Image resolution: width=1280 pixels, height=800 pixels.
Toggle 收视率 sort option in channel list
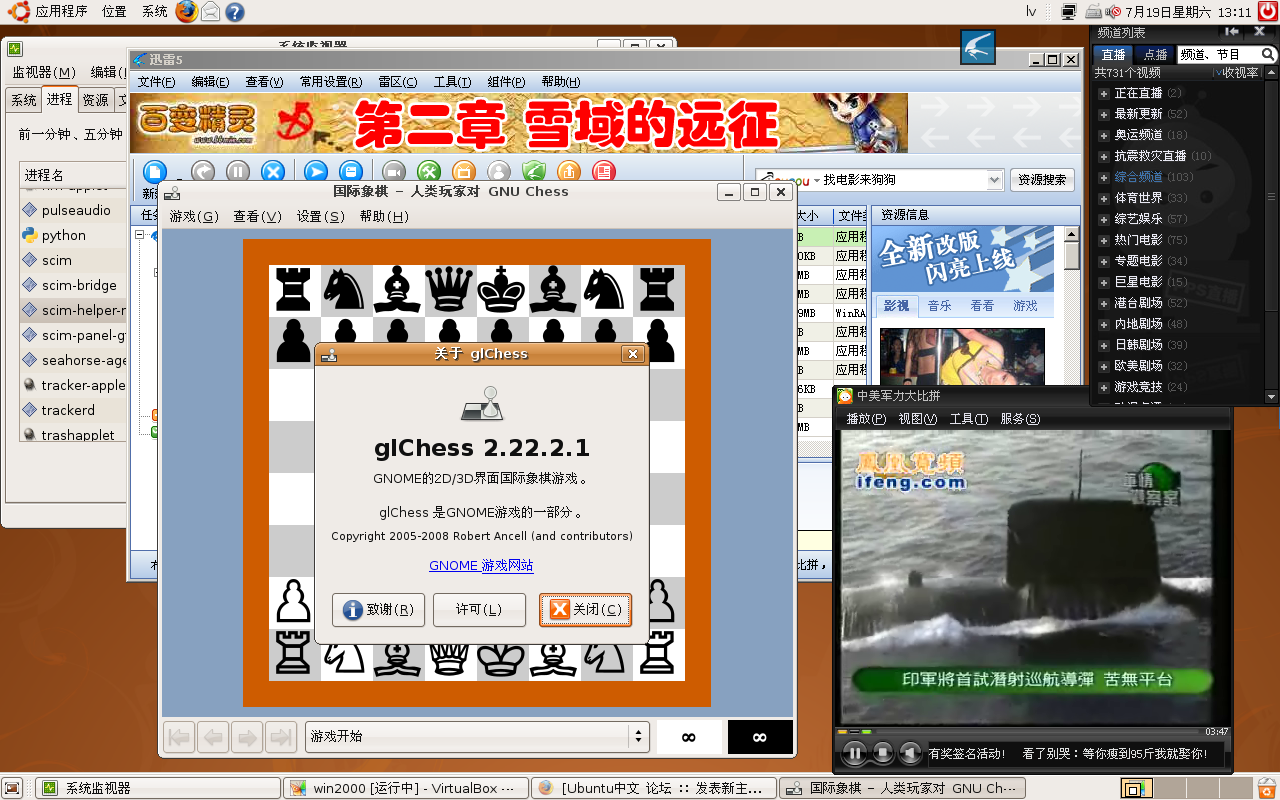(x=1235, y=73)
